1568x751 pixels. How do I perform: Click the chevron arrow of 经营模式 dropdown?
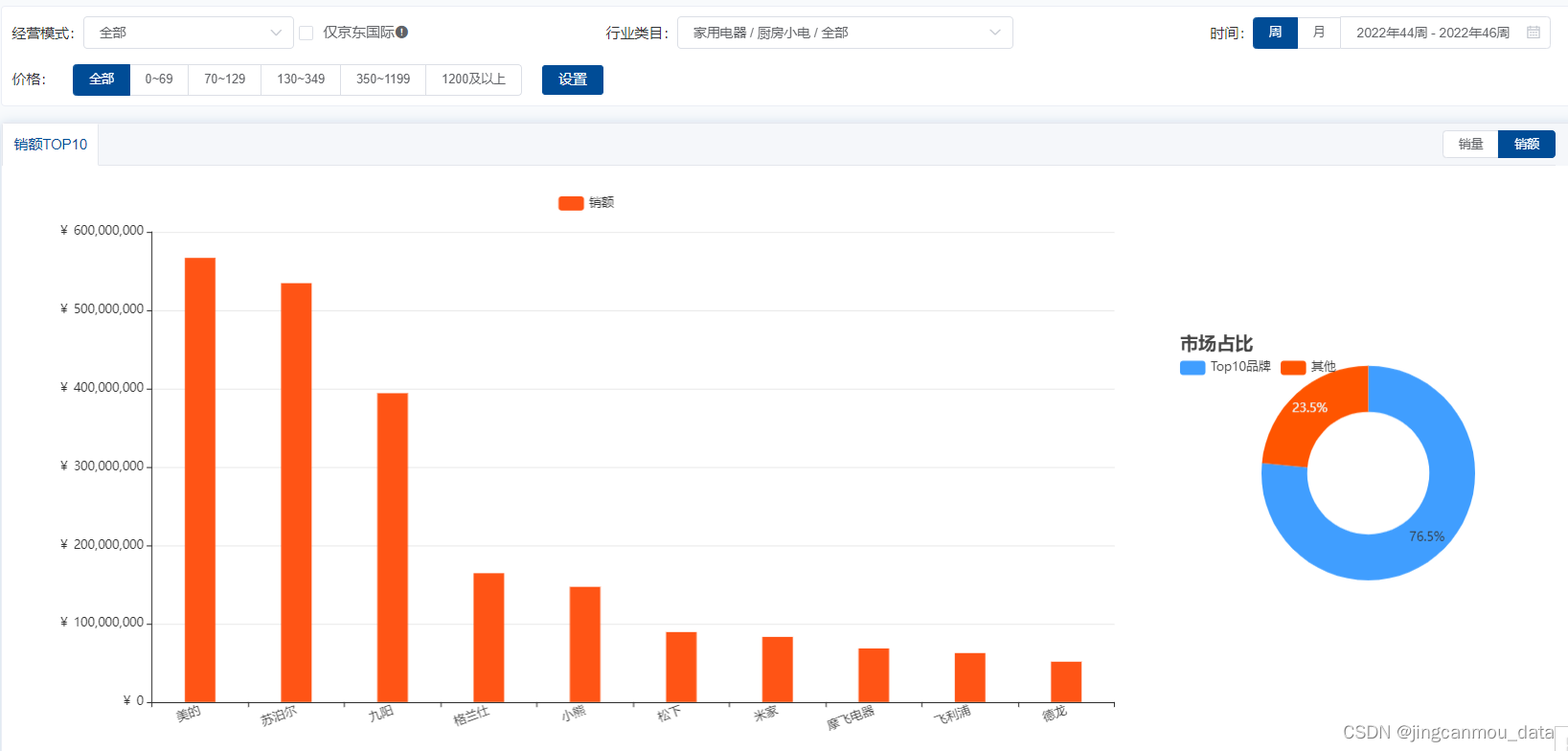click(276, 33)
